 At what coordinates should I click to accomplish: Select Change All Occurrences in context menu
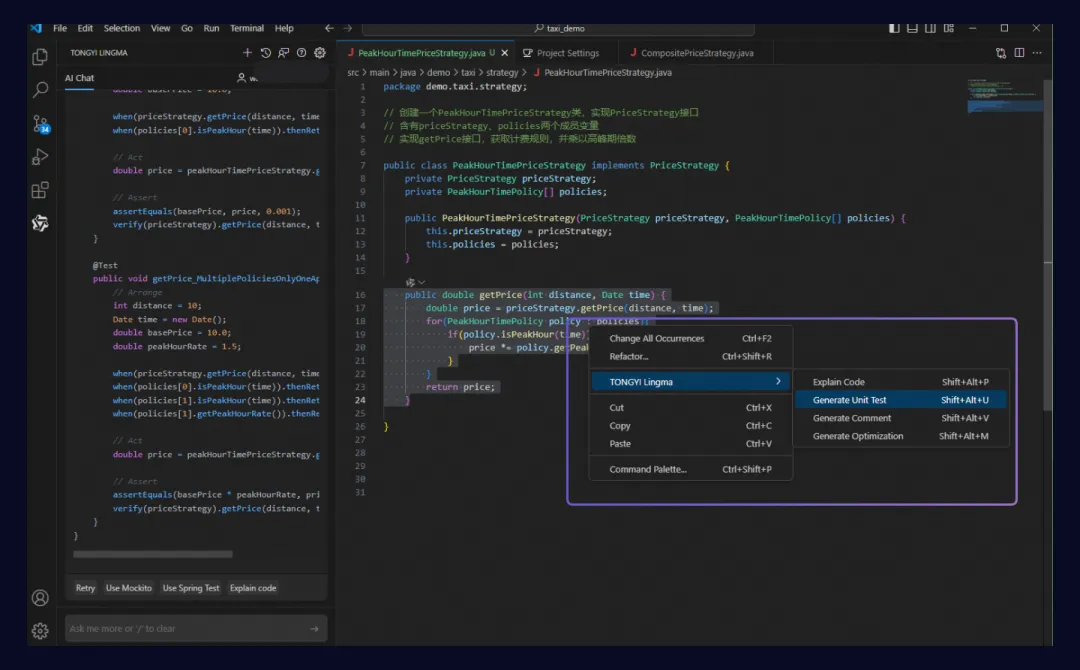690,338
